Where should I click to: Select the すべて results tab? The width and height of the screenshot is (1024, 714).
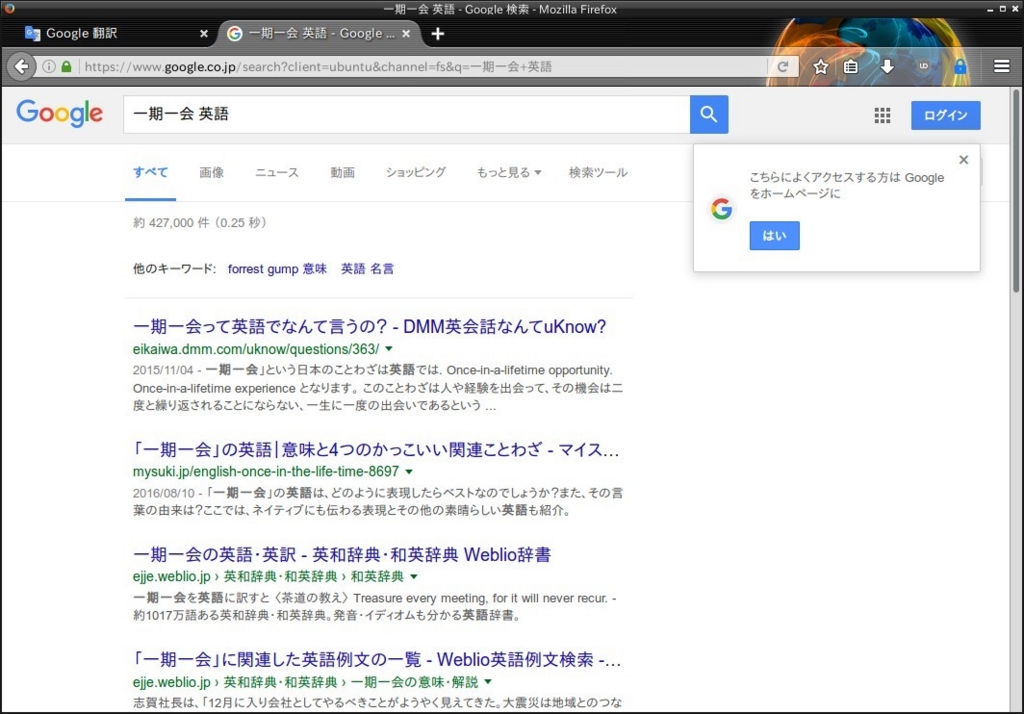(x=151, y=172)
